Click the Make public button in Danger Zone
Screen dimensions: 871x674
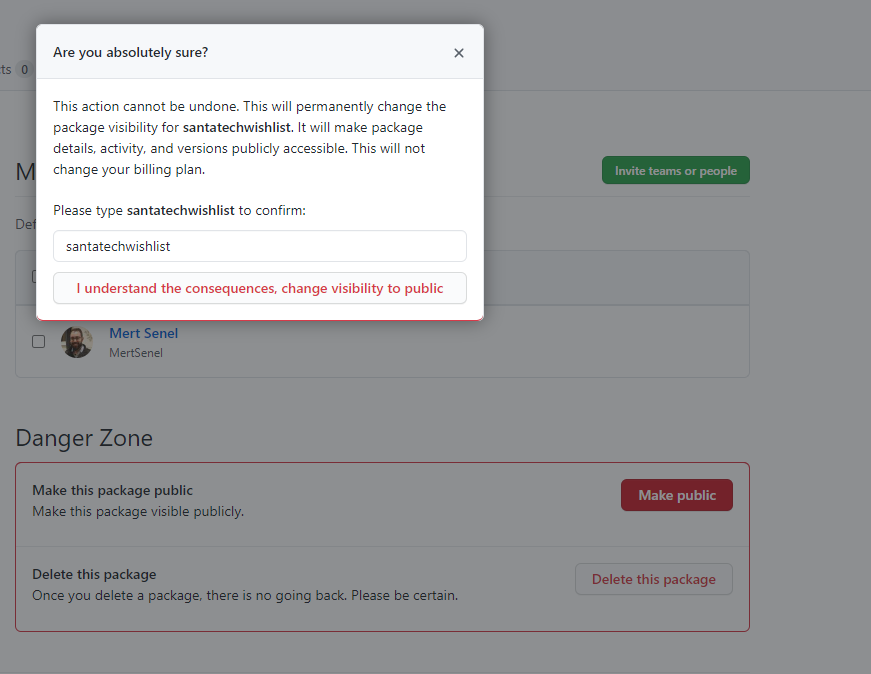pos(677,495)
